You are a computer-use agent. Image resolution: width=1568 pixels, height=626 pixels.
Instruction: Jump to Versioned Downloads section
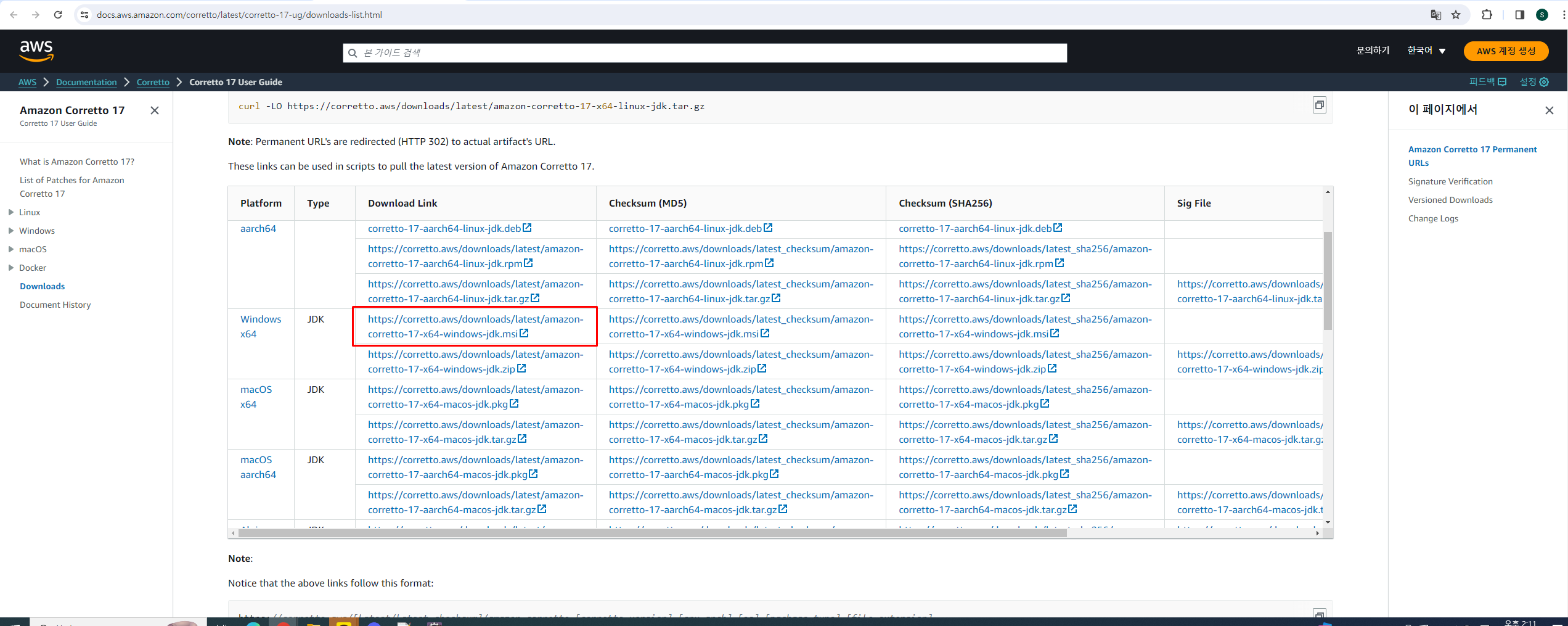pos(1450,200)
